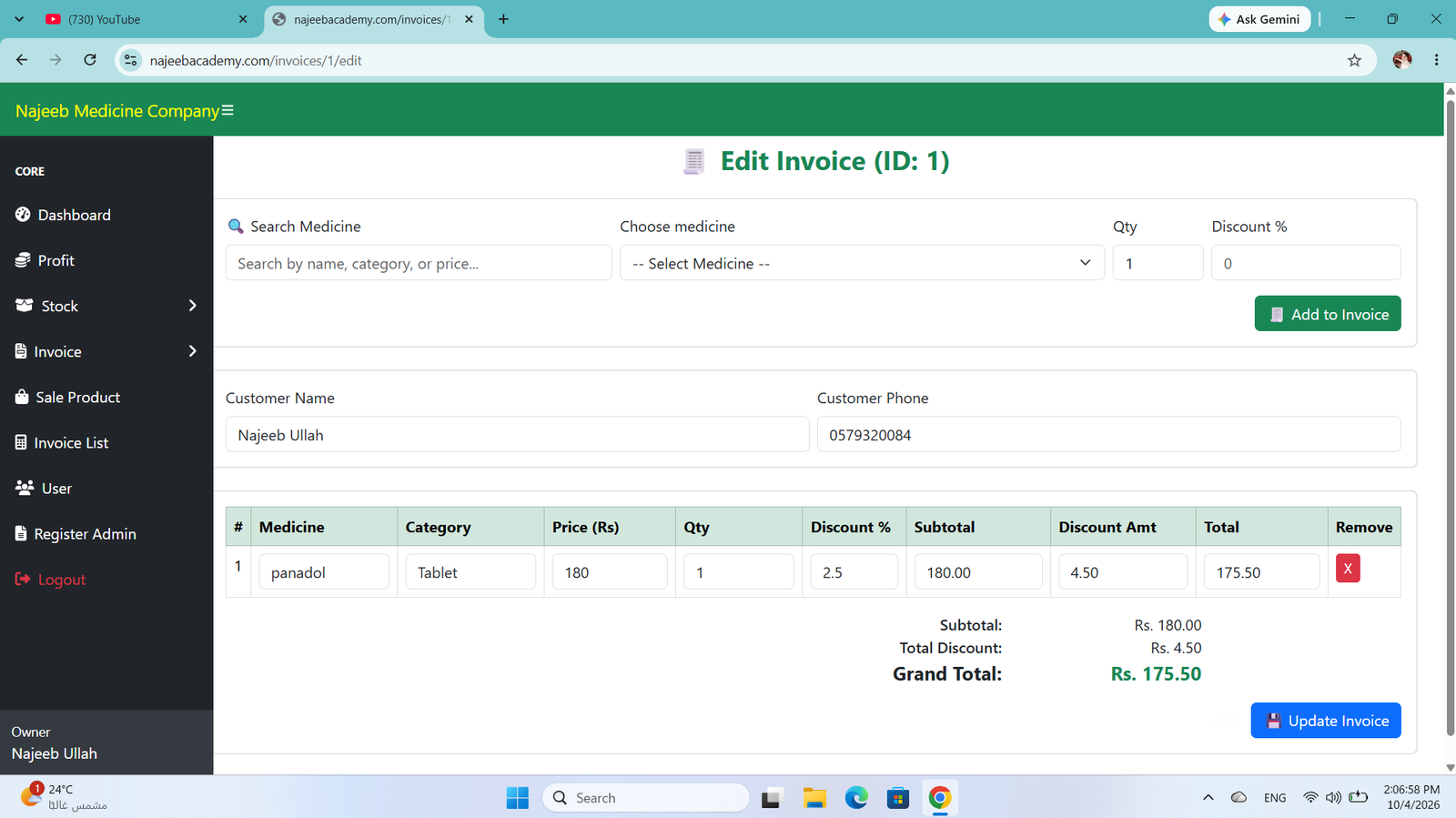This screenshot has width=1456, height=818.
Task: Edit the Customer Phone field
Action: pos(1108,434)
